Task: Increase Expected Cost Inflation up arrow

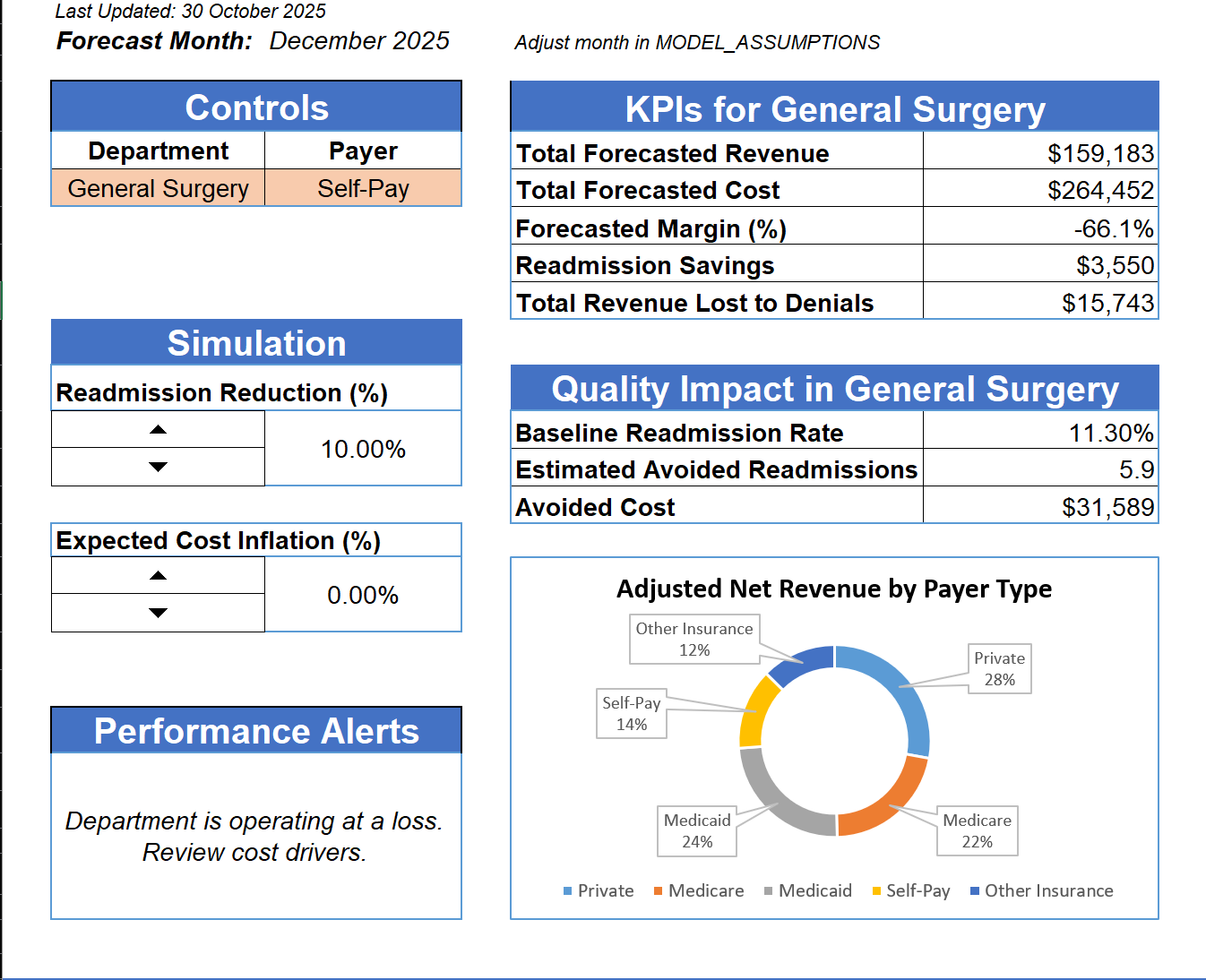Action: tap(159, 576)
